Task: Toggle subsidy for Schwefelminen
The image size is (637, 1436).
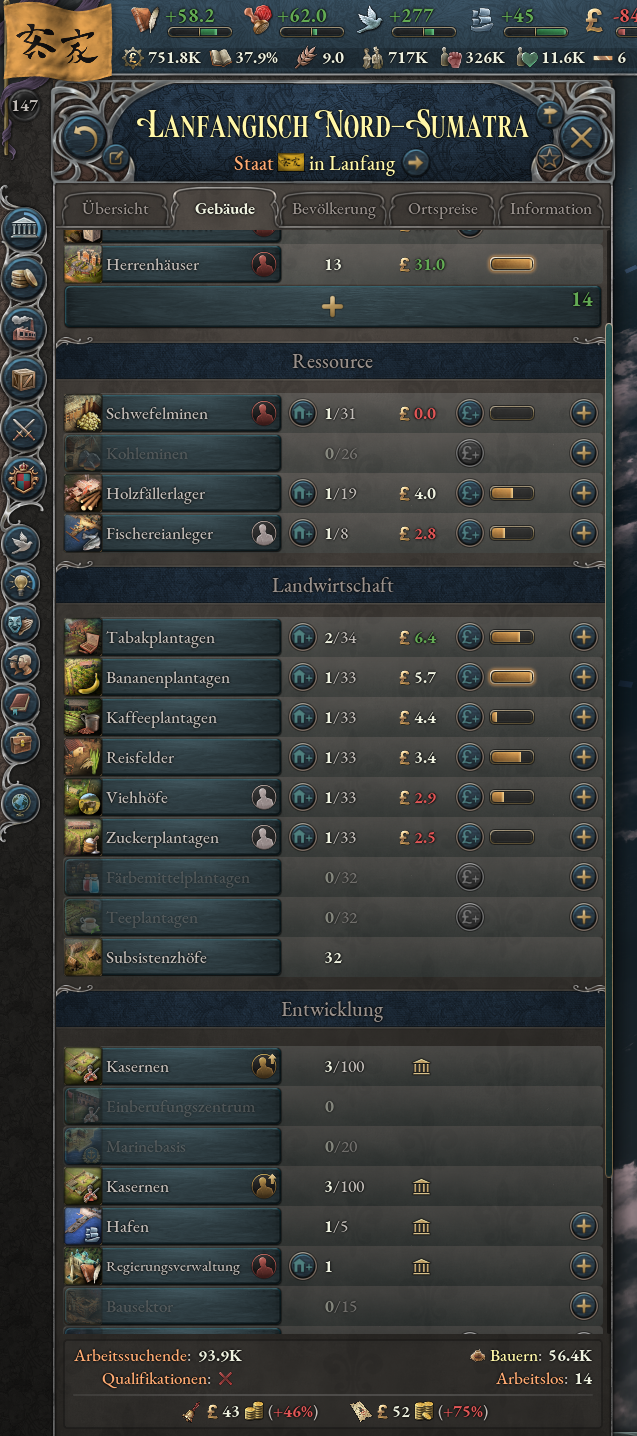Action: [x=470, y=413]
